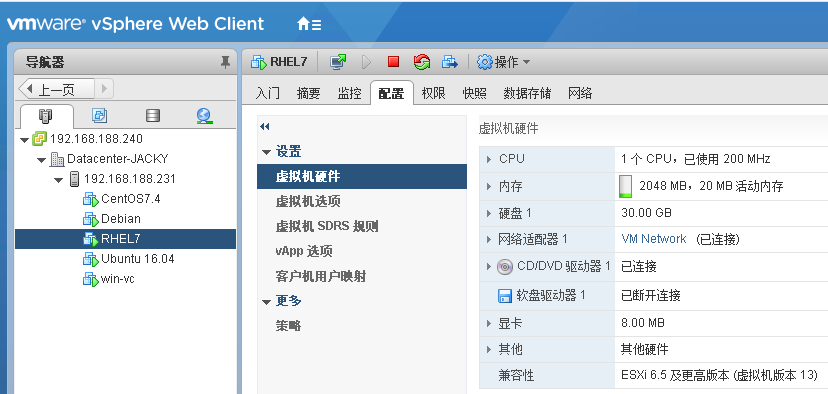Click the win-vc VM icon
The image size is (828, 394).
coord(91,279)
